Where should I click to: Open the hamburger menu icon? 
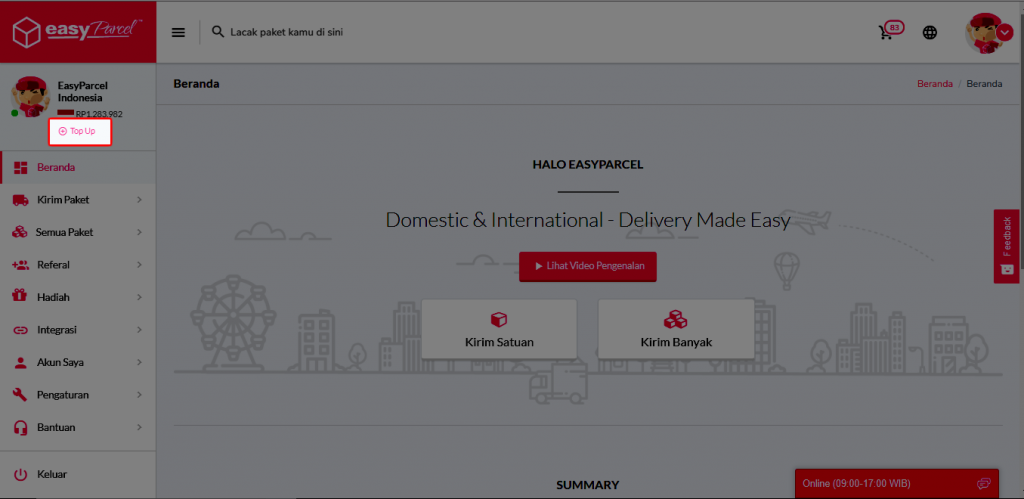click(179, 32)
